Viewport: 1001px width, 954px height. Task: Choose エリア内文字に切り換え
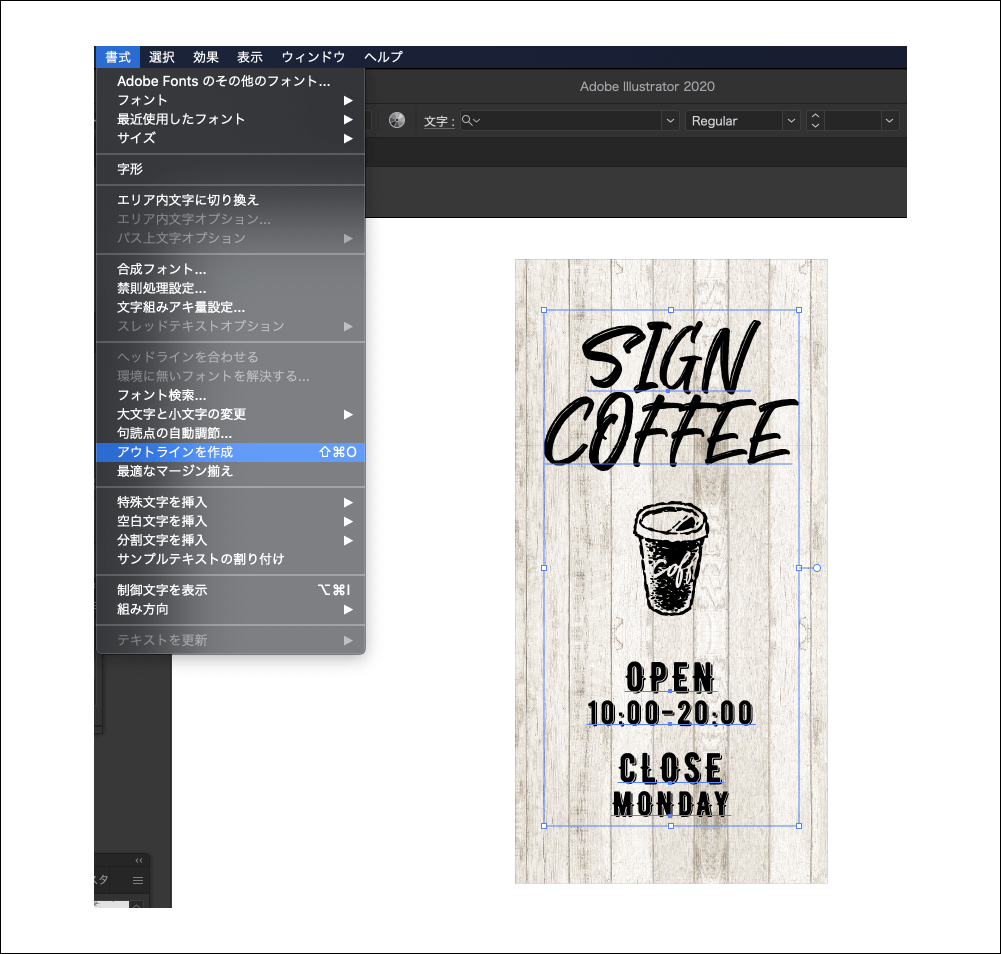coord(230,200)
